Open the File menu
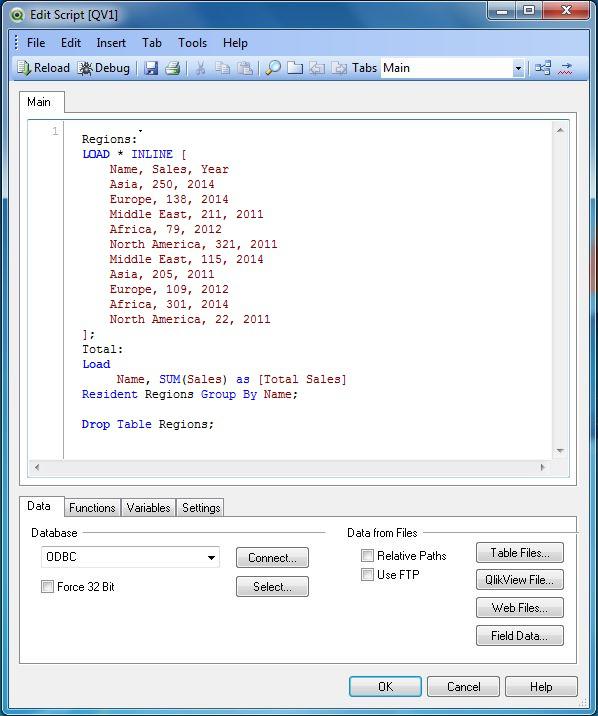598x716 pixels. (x=36, y=43)
